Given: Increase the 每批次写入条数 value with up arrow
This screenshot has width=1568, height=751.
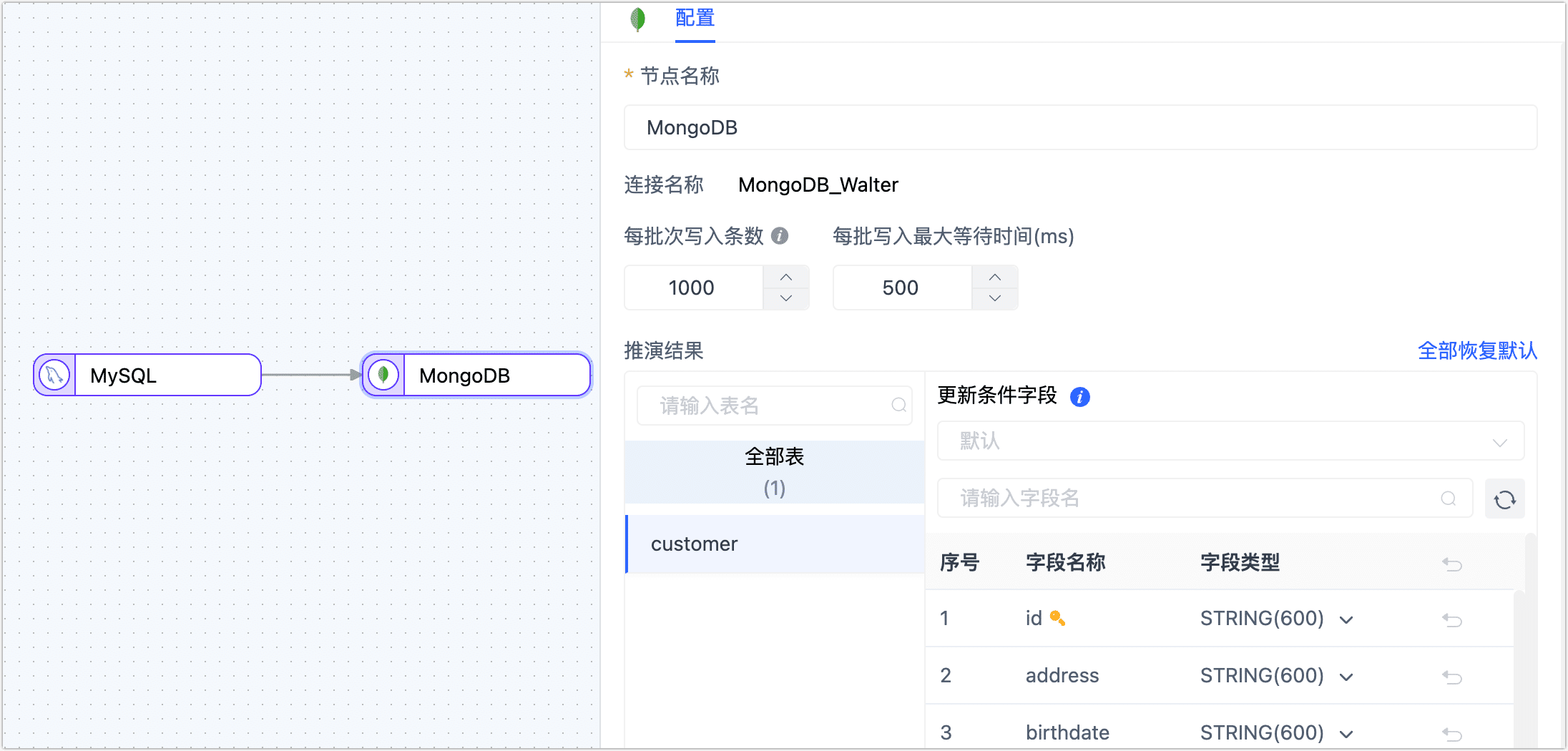Looking at the screenshot, I should click(786, 278).
